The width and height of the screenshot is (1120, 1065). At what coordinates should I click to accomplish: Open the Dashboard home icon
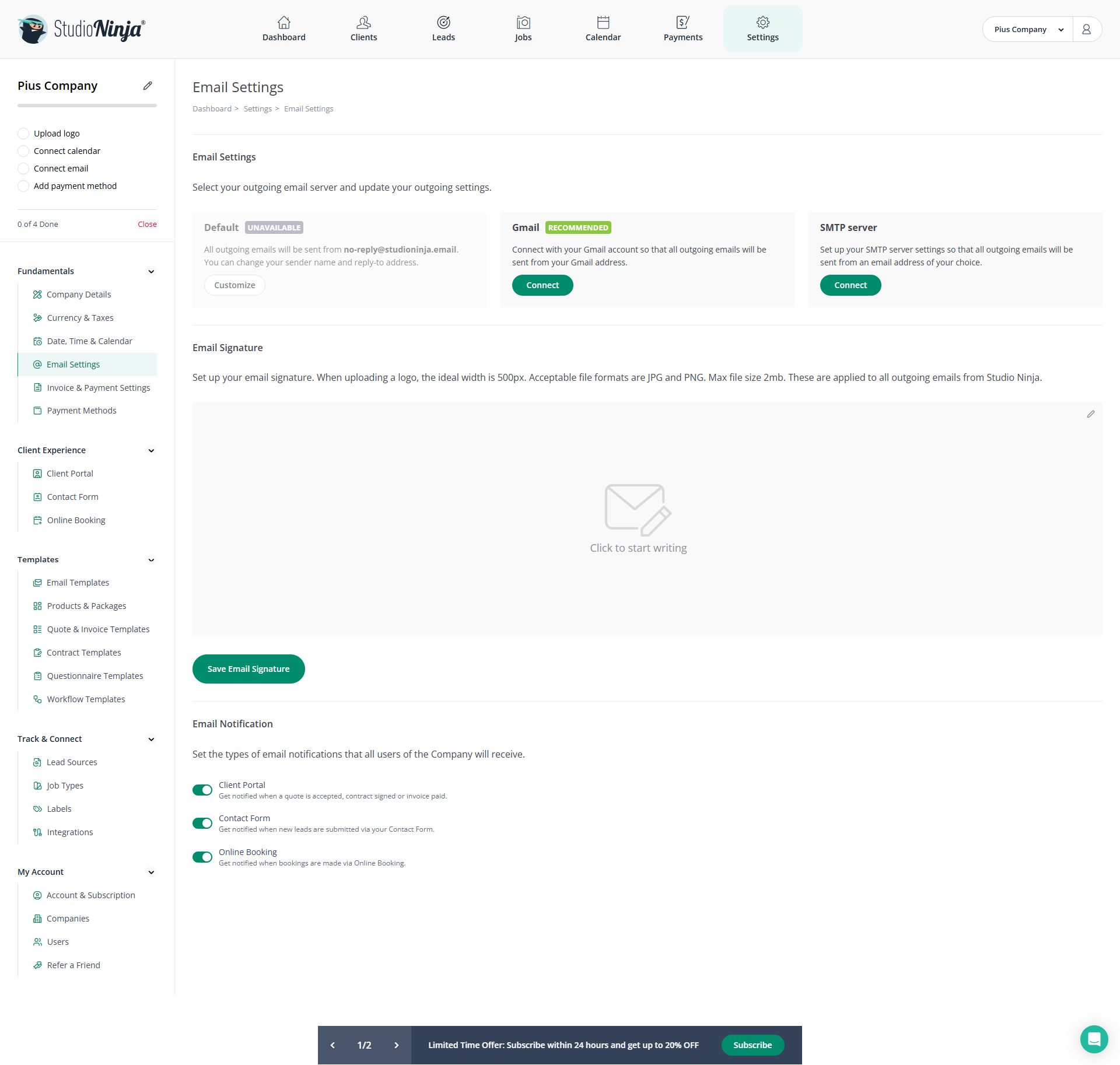pos(283,22)
